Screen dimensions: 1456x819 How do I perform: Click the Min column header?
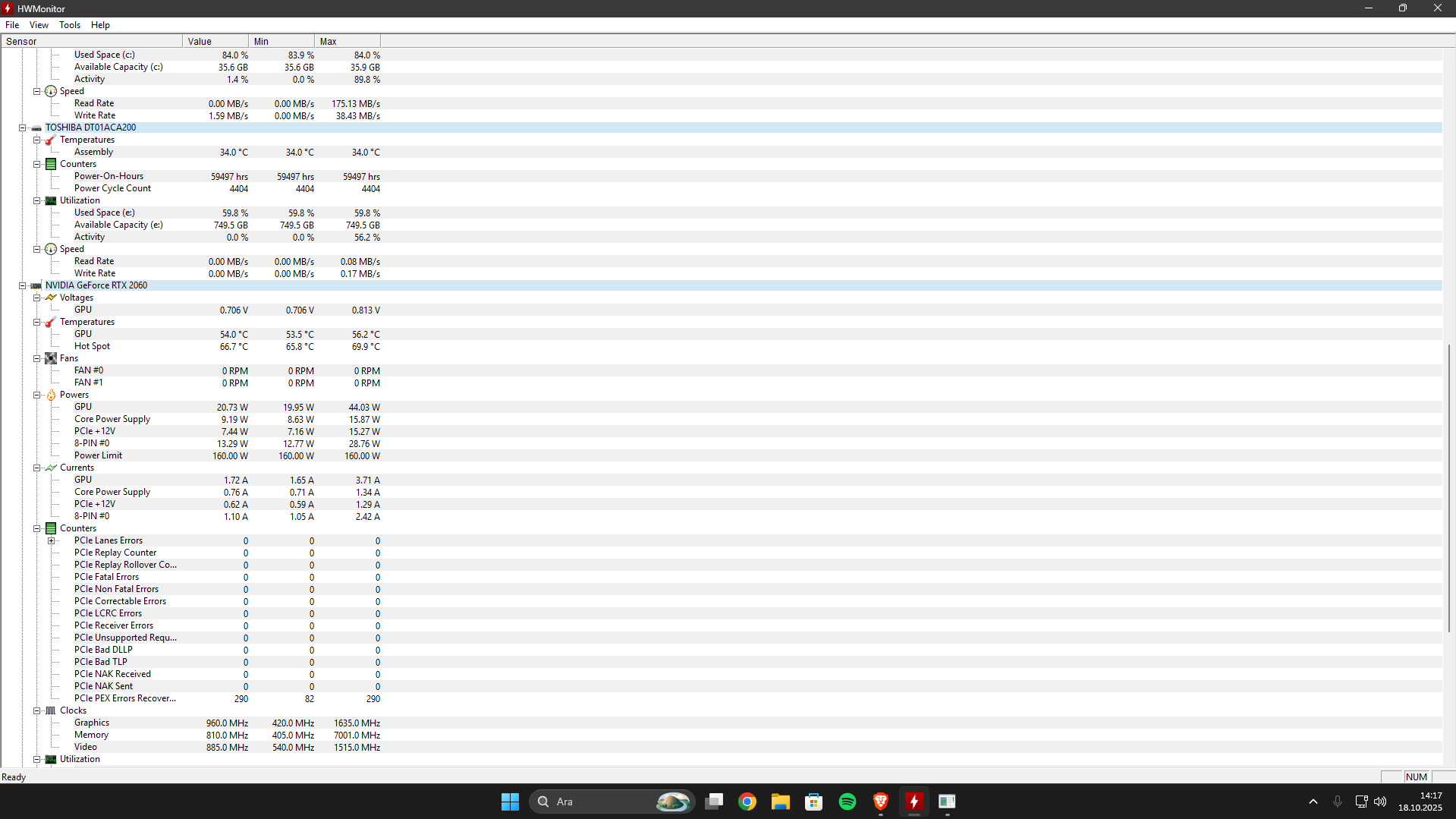[x=281, y=41]
